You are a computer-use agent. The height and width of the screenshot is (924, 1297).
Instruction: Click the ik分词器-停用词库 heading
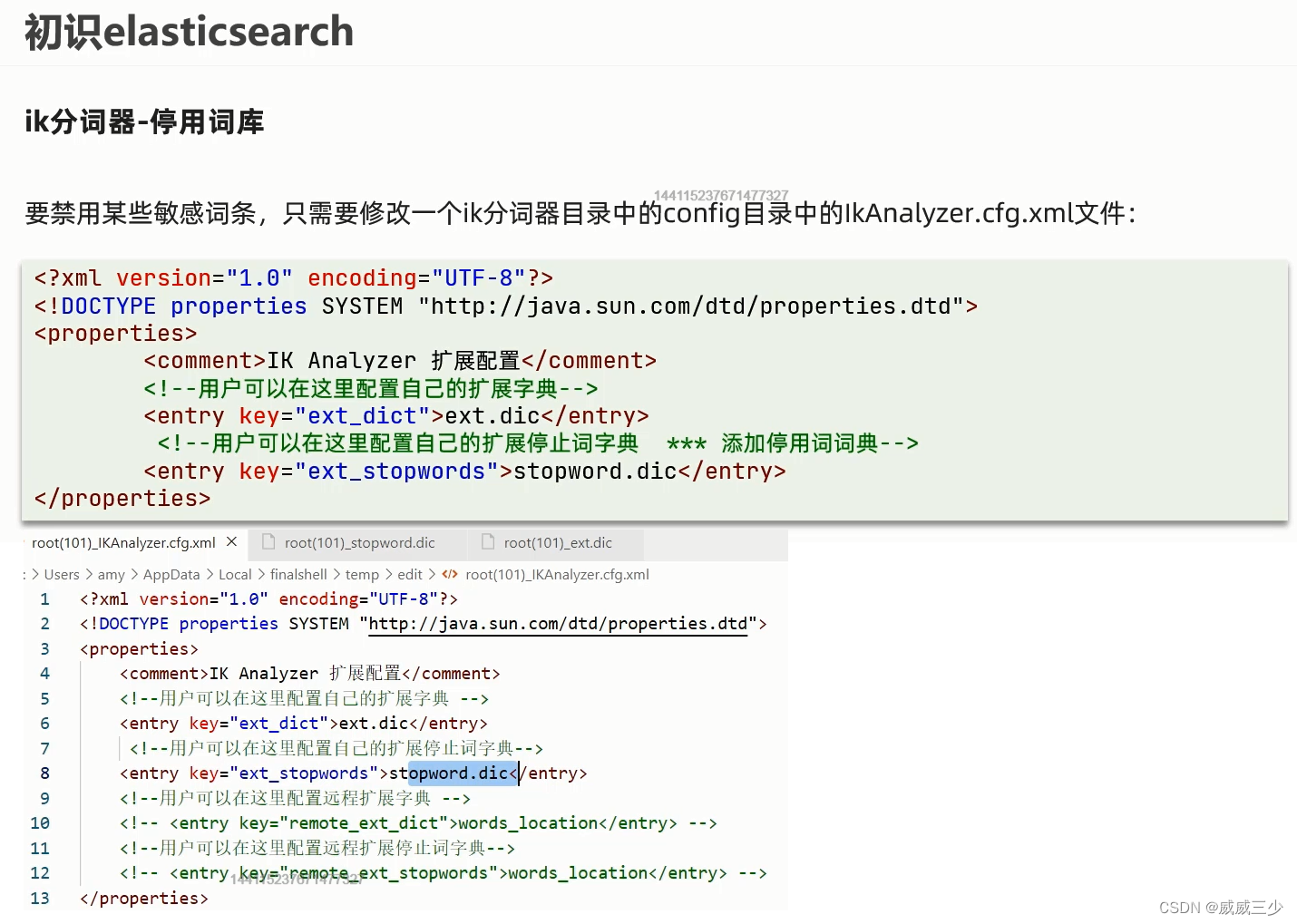[x=144, y=122]
